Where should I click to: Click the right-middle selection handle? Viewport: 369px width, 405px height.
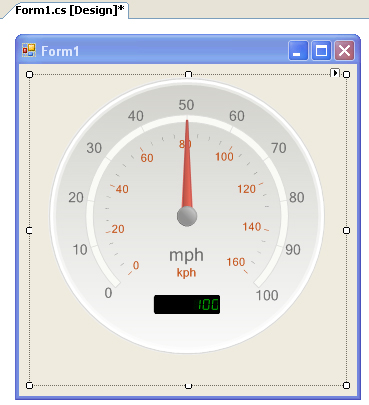pos(347,230)
